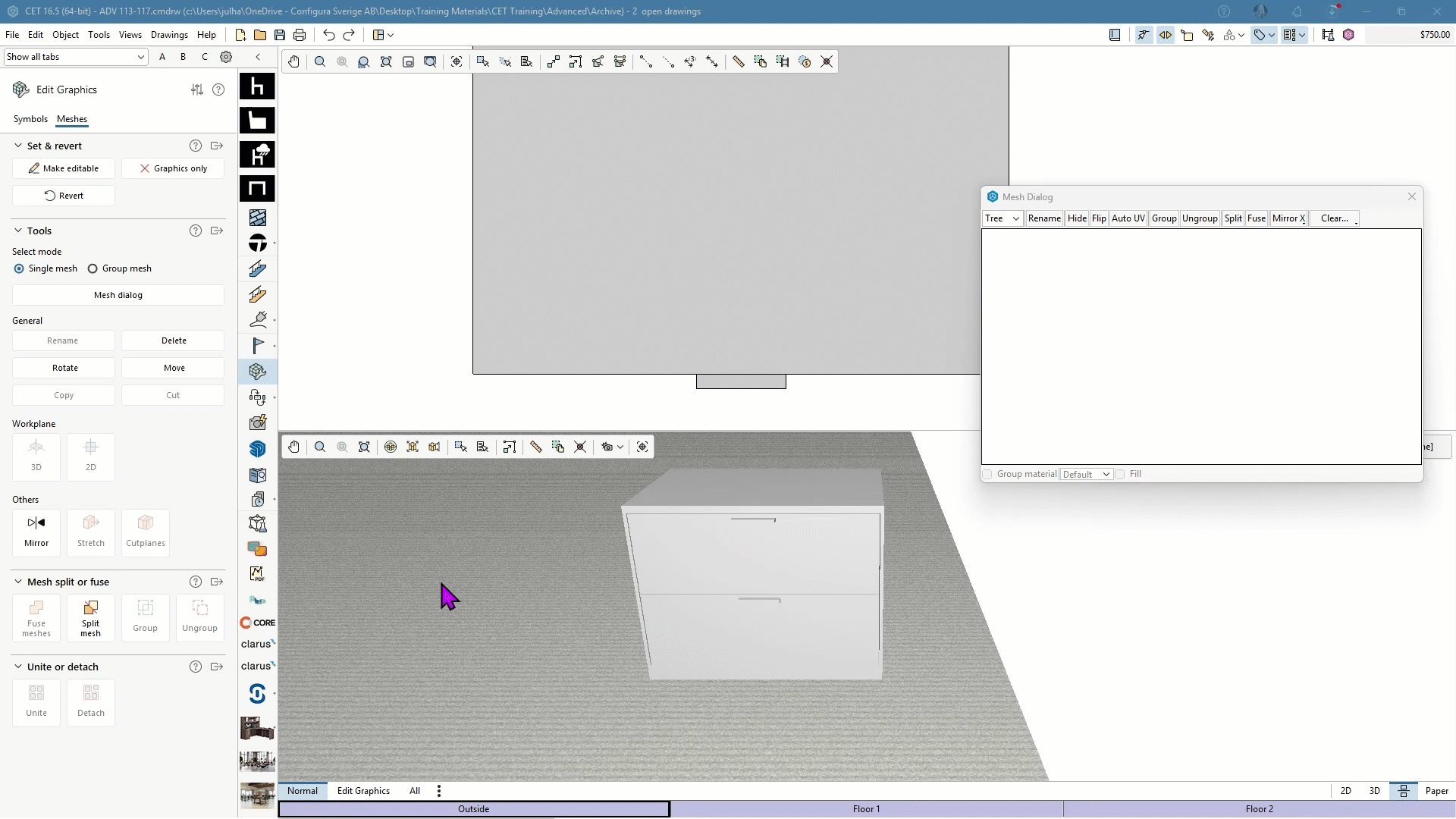Screen dimensions: 1456x819
Task: Click the globe orbit icon in 3D toolbar
Action: (x=391, y=447)
